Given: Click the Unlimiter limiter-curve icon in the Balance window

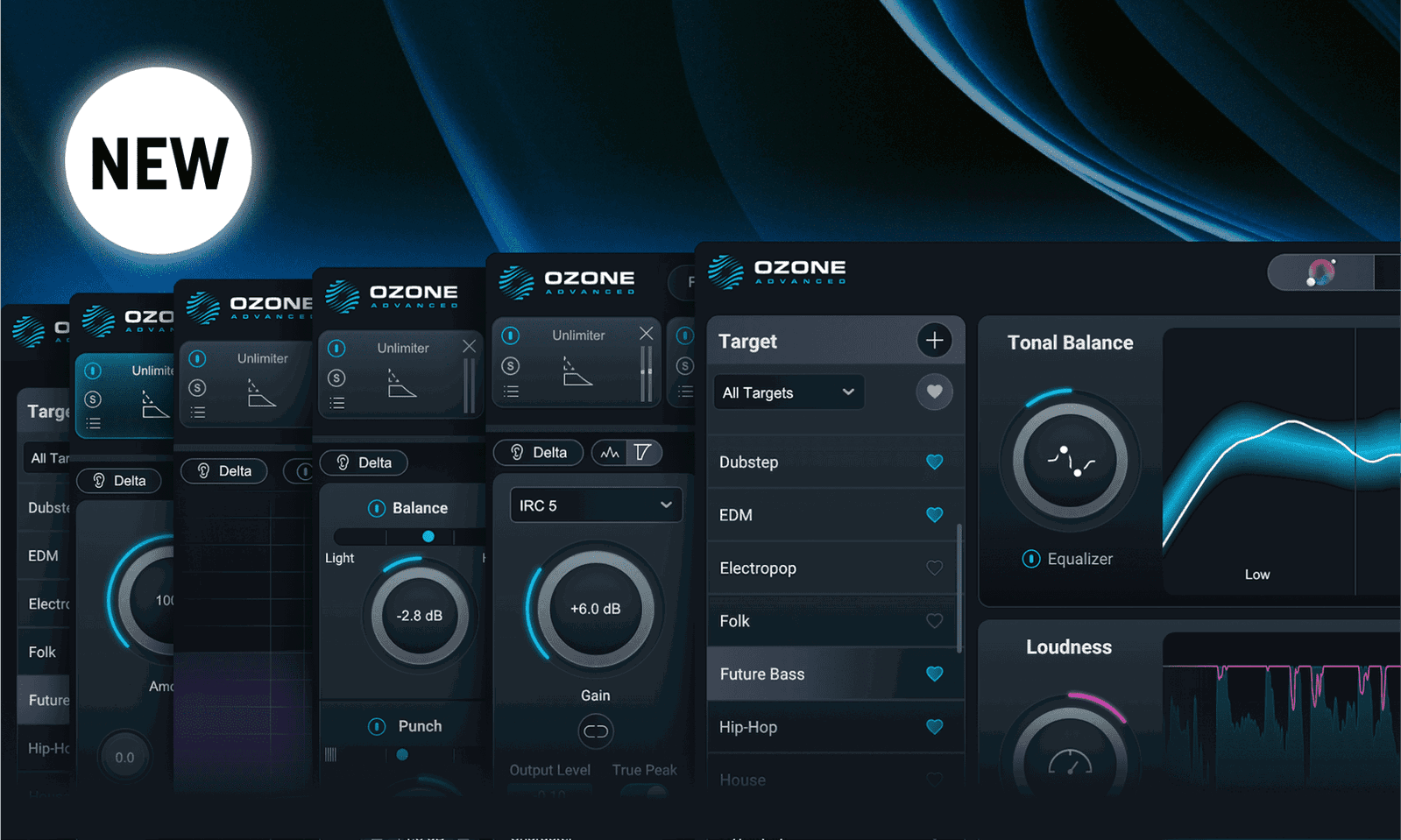Looking at the screenshot, I should click(402, 383).
